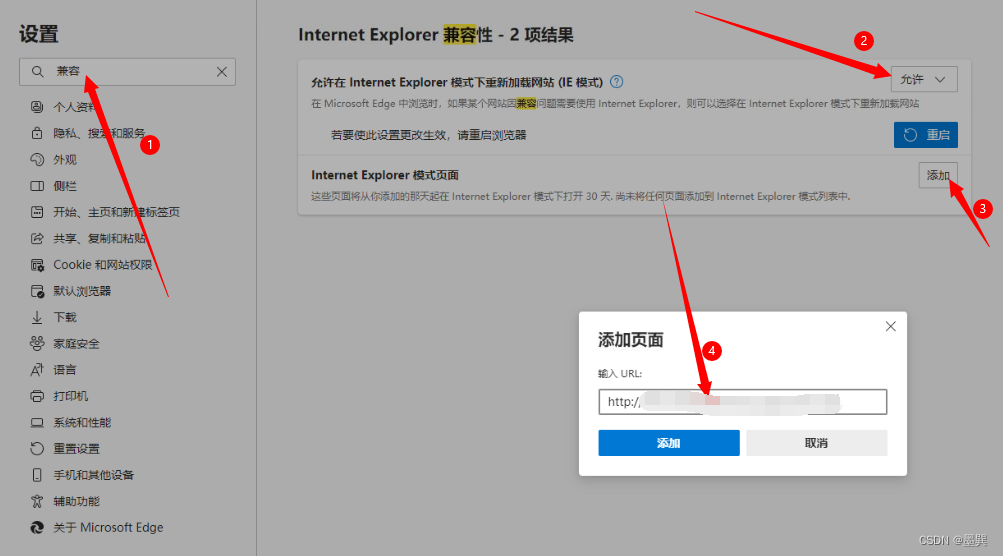Click the search magnifier icon in settings
This screenshot has width=1003, height=556.
point(38,72)
